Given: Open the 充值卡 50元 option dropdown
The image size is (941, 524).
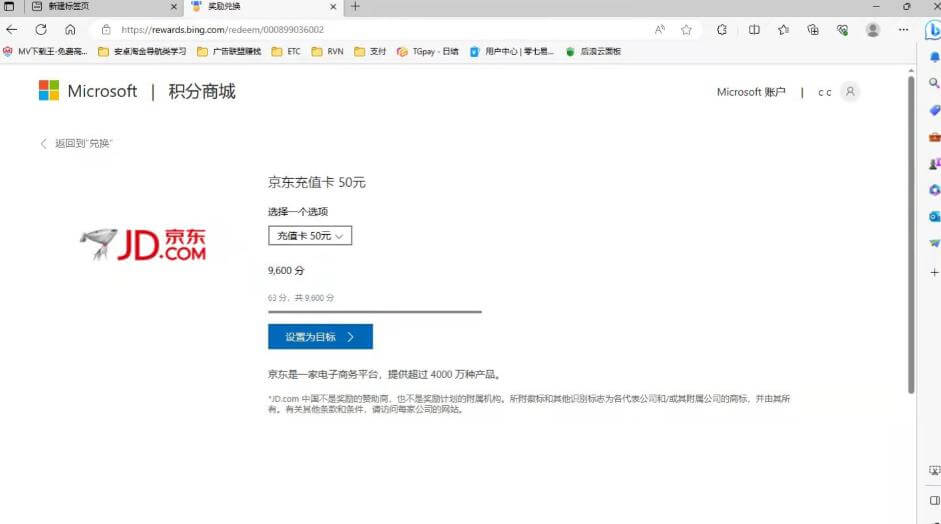Looking at the screenshot, I should click(310, 236).
